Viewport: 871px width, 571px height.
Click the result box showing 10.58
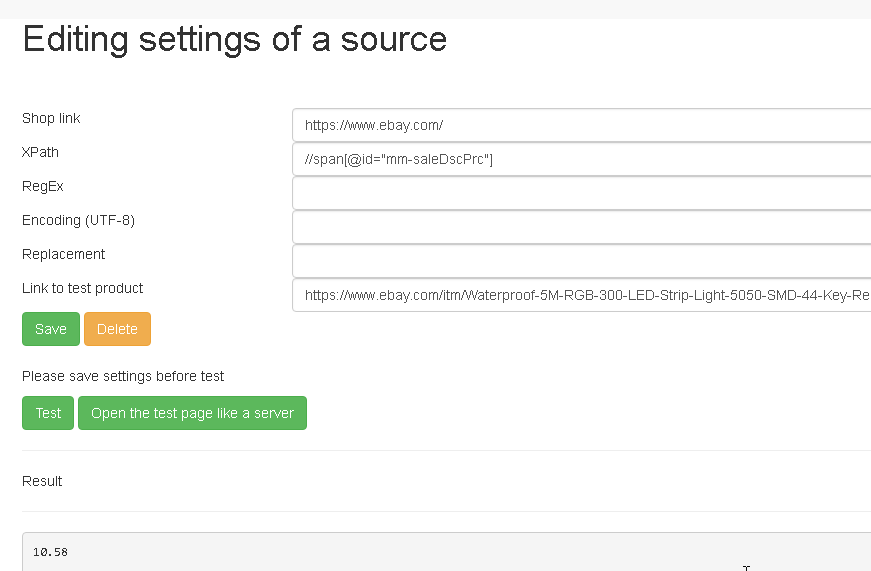[x=447, y=552]
